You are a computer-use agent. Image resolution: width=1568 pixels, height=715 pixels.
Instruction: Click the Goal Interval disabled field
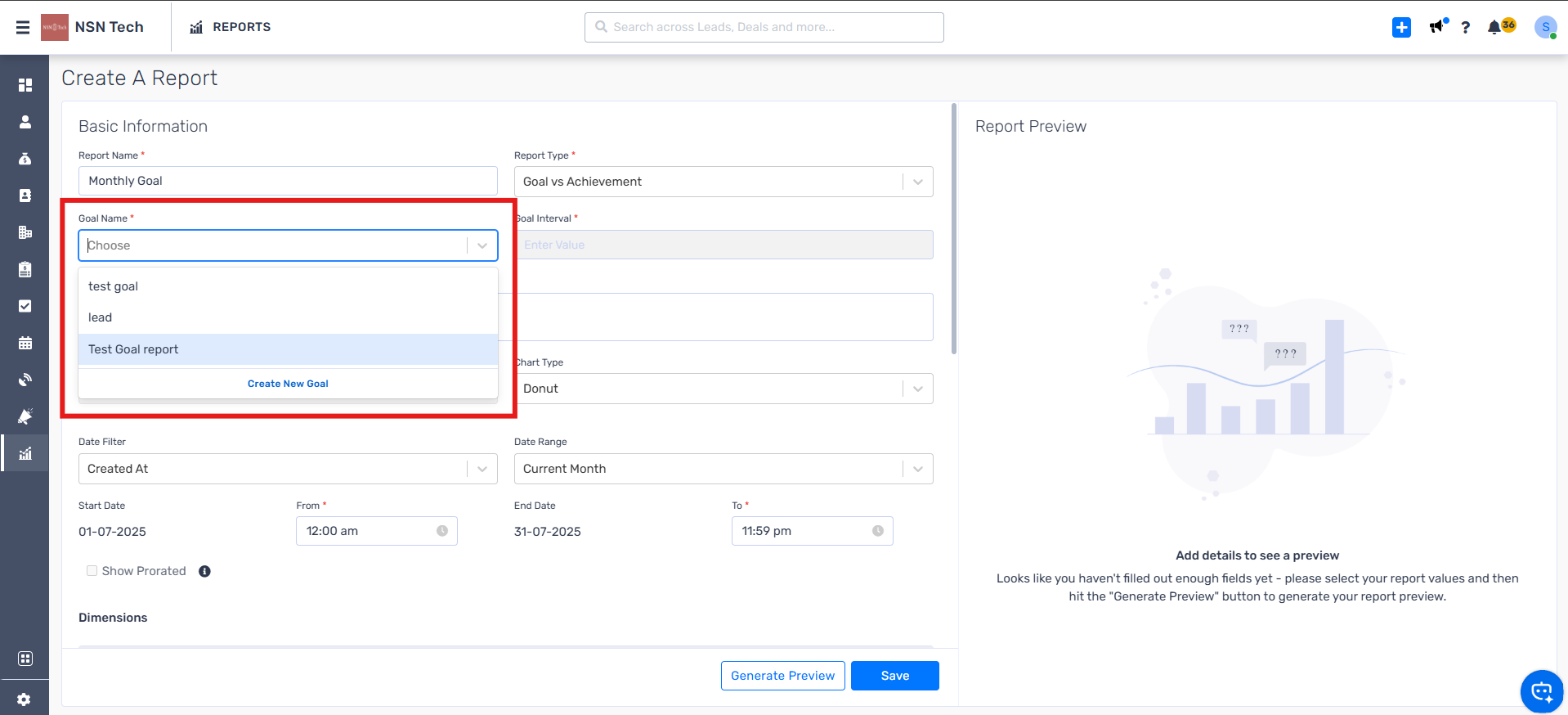(724, 245)
